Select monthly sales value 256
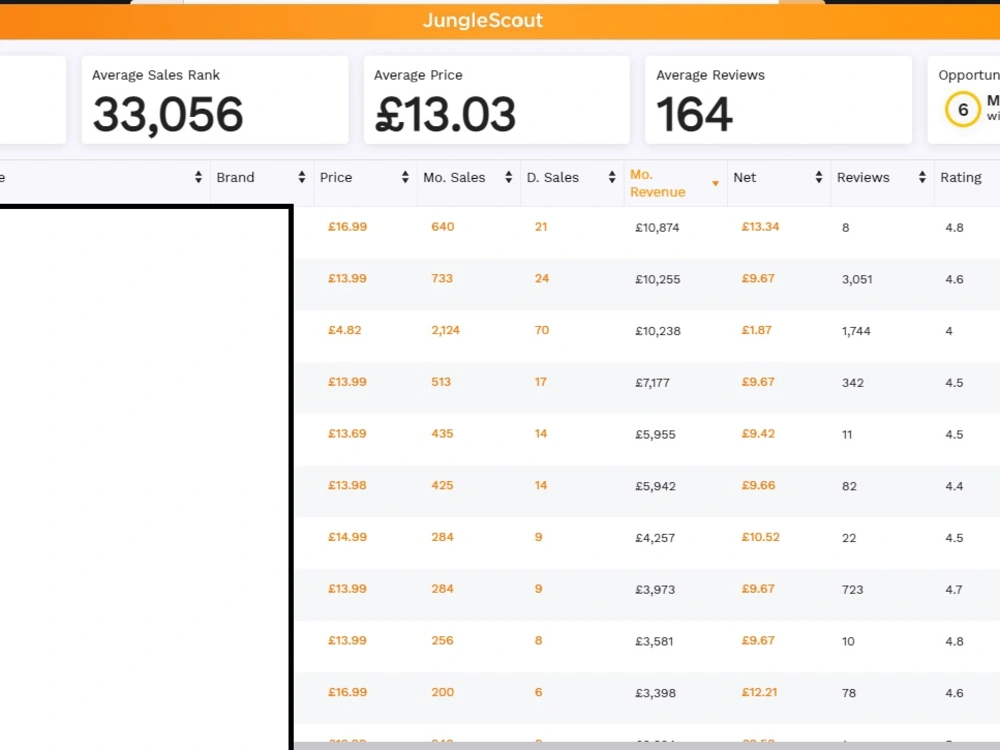The height and width of the screenshot is (750, 1000). pos(442,640)
